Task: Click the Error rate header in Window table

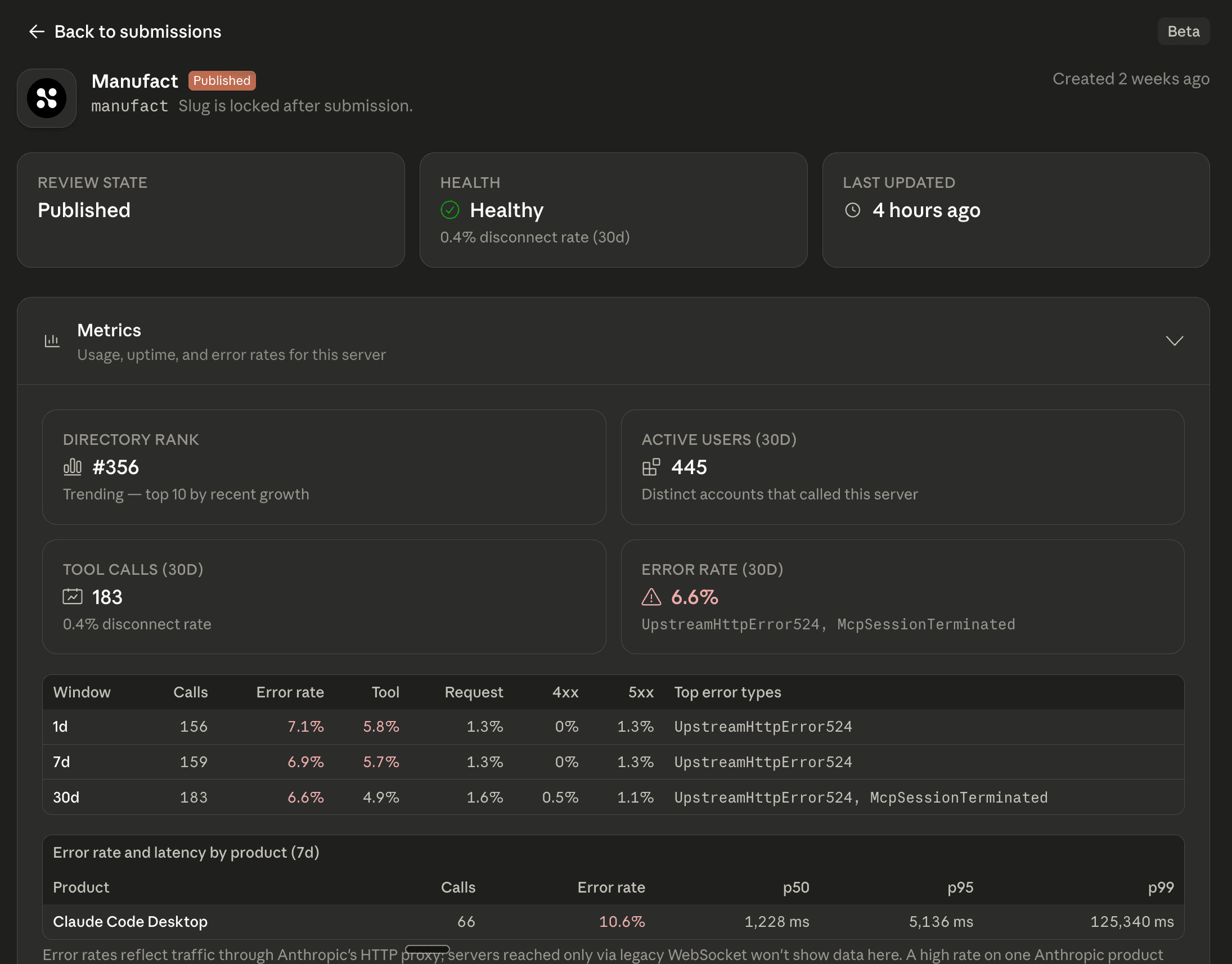Action: tap(290, 692)
